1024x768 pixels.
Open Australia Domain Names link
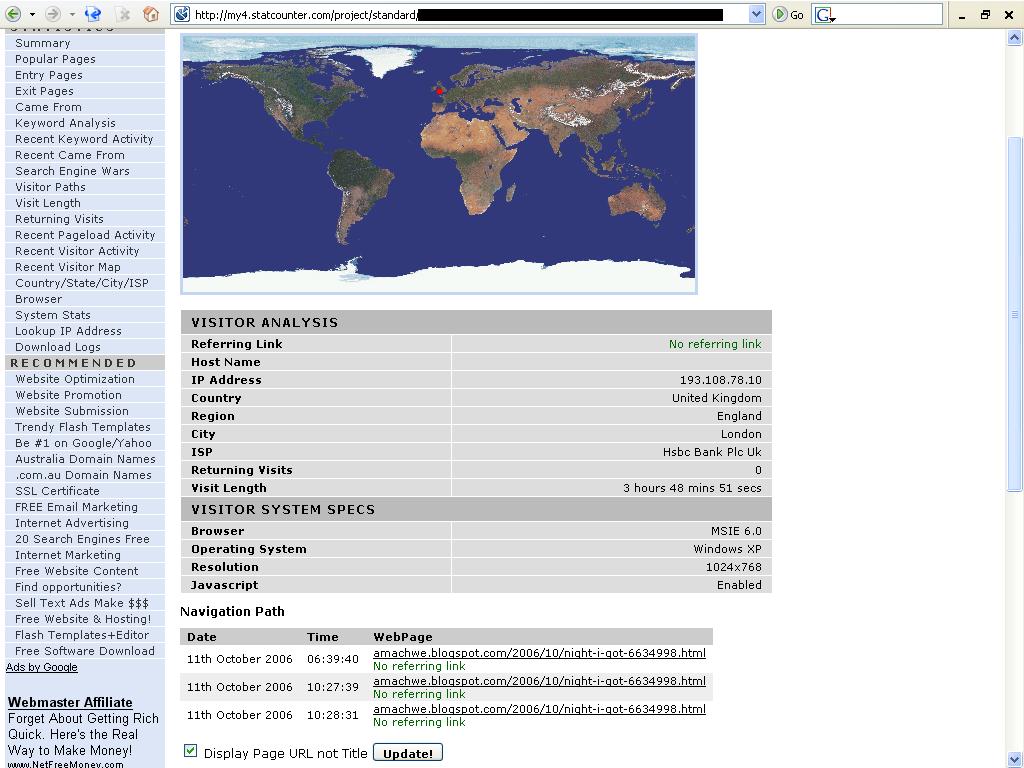point(86,459)
